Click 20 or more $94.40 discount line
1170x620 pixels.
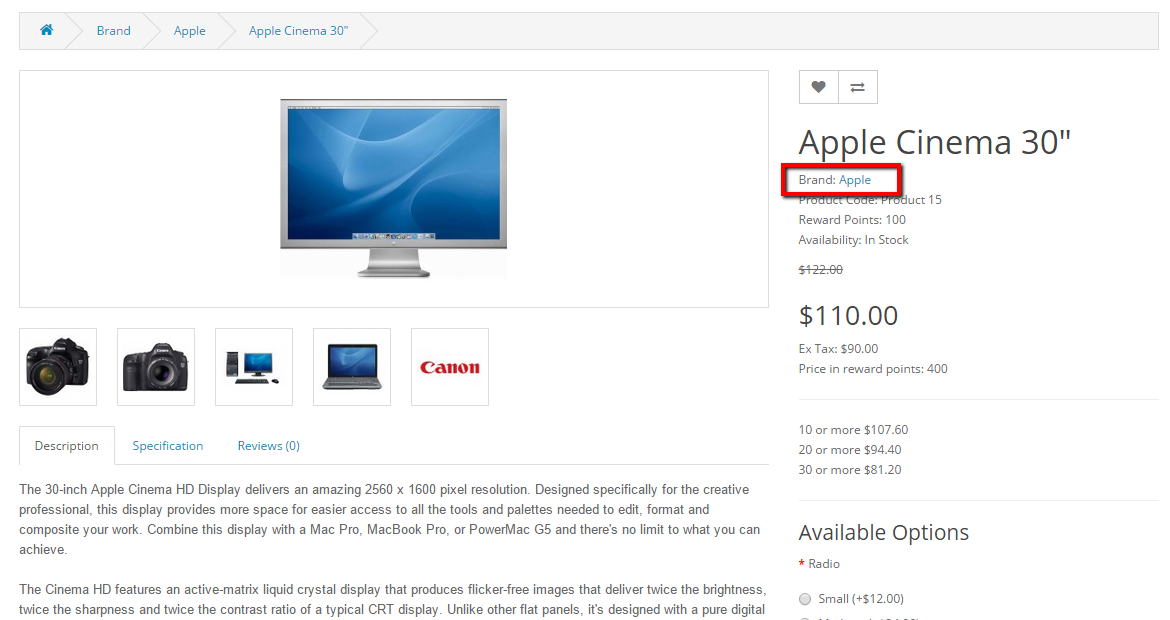pyautogui.click(x=850, y=450)
